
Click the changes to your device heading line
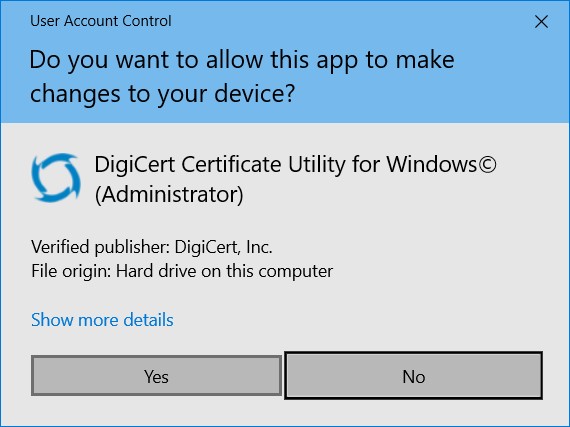(162, 93)
